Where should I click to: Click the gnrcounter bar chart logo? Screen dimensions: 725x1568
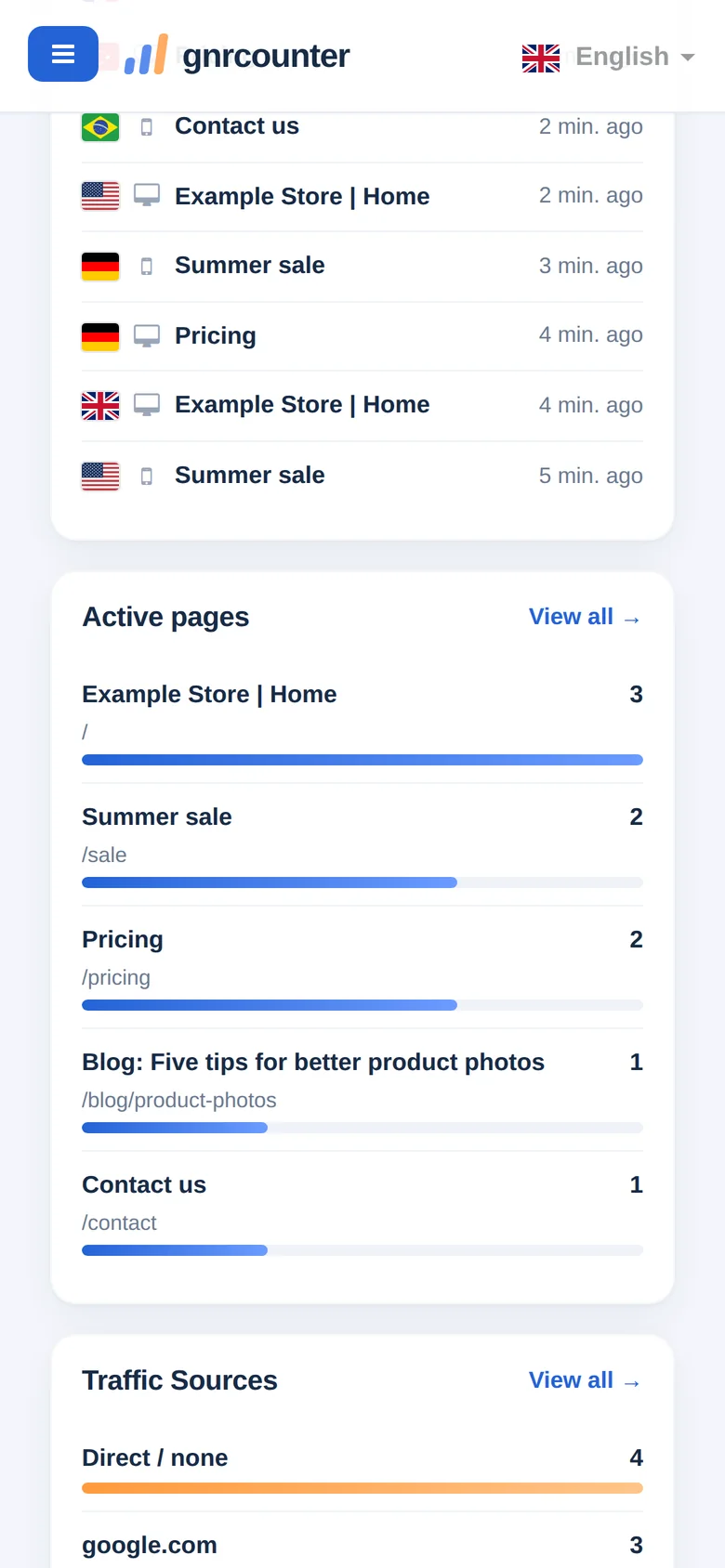tap(146, 55)
